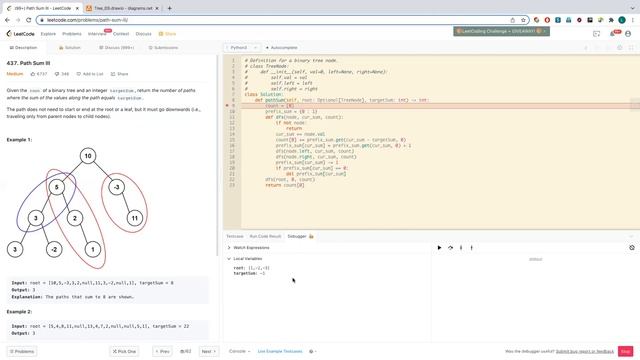Click the LeetCoding Challenge banner
The image size is (640, 360).
(501, 31)
